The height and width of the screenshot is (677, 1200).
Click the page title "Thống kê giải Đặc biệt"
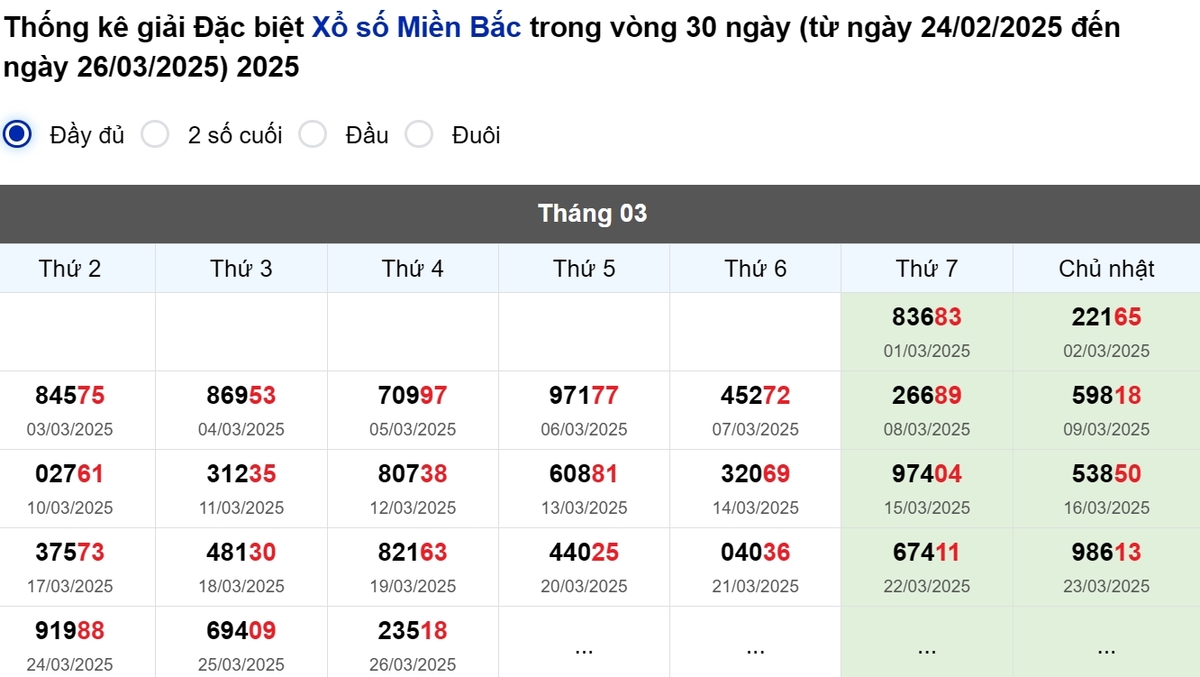[x=150, y=27]
